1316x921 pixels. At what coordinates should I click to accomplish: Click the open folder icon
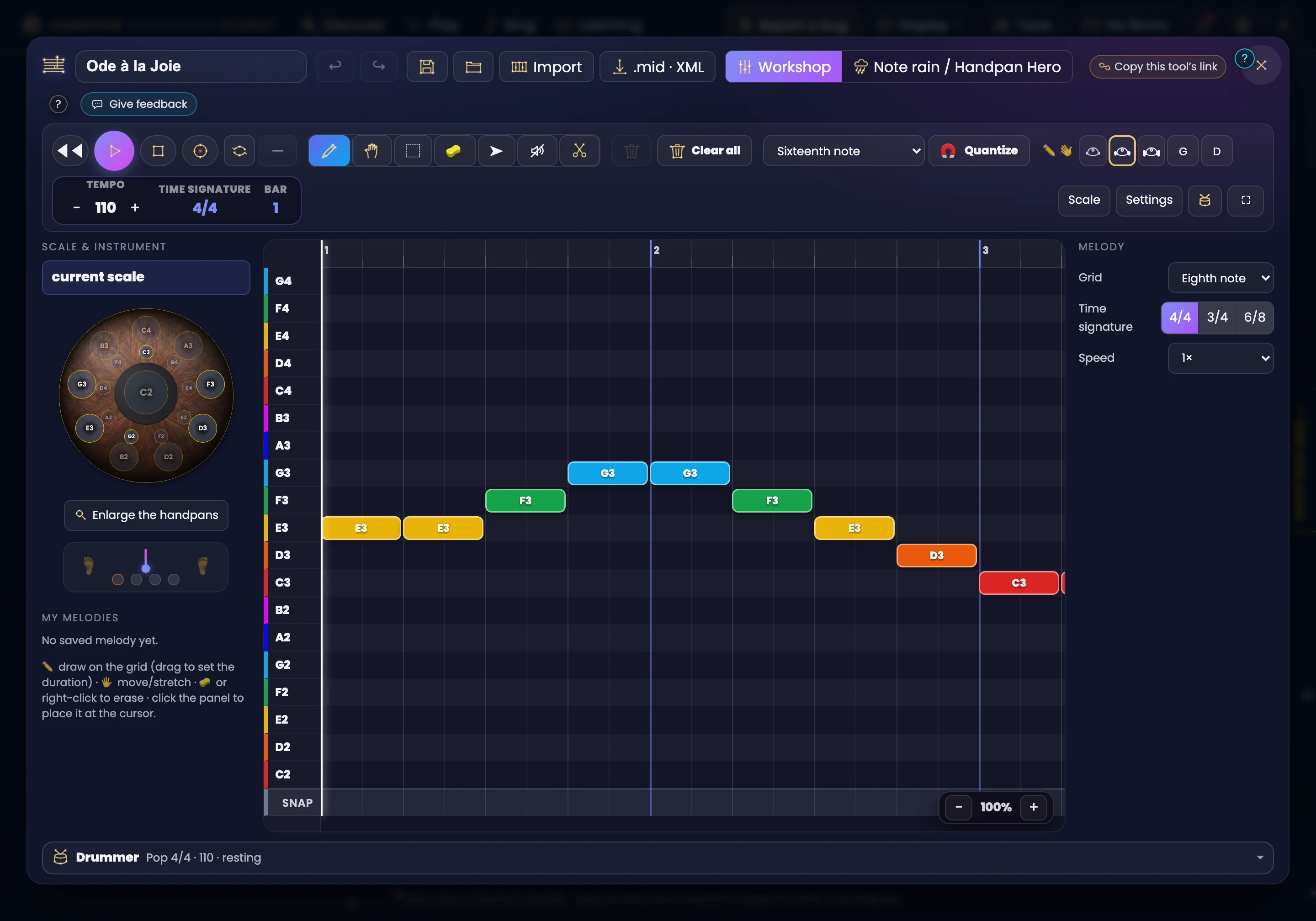point(473,67)
